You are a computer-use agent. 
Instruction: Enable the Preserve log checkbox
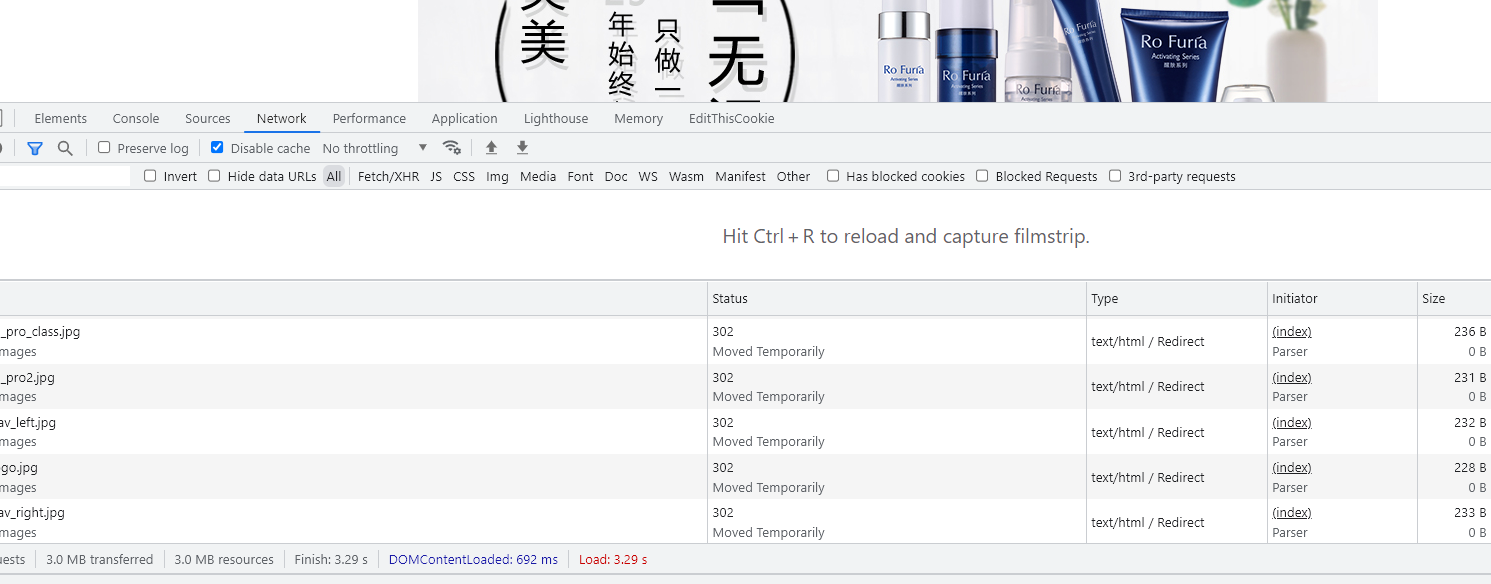click(104, 148)
